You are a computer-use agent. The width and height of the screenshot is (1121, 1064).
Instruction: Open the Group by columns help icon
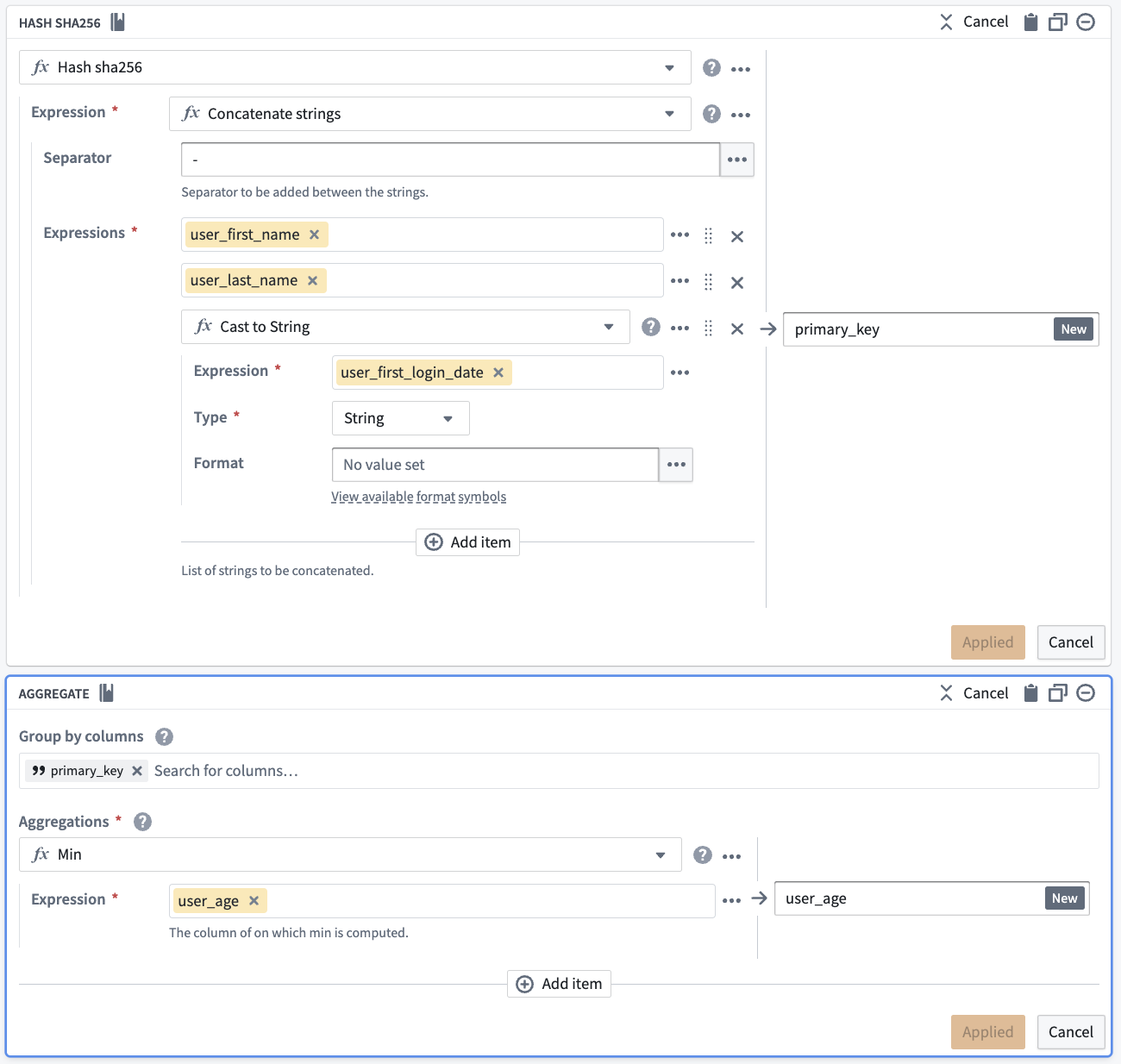(x=164, y=736)
